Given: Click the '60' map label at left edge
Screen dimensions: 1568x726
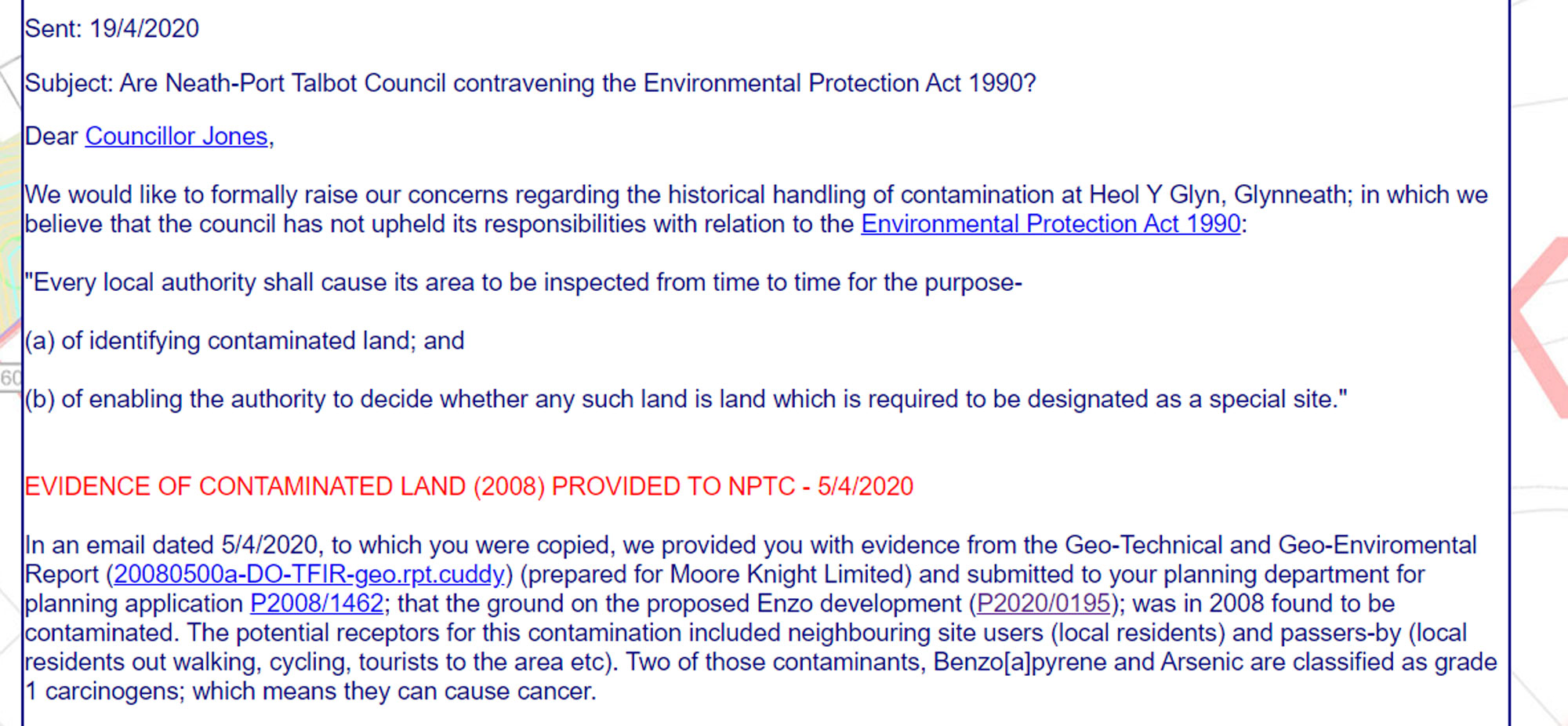Looking at the screenshot, I should pyautogui.click(x=10, y=379).
